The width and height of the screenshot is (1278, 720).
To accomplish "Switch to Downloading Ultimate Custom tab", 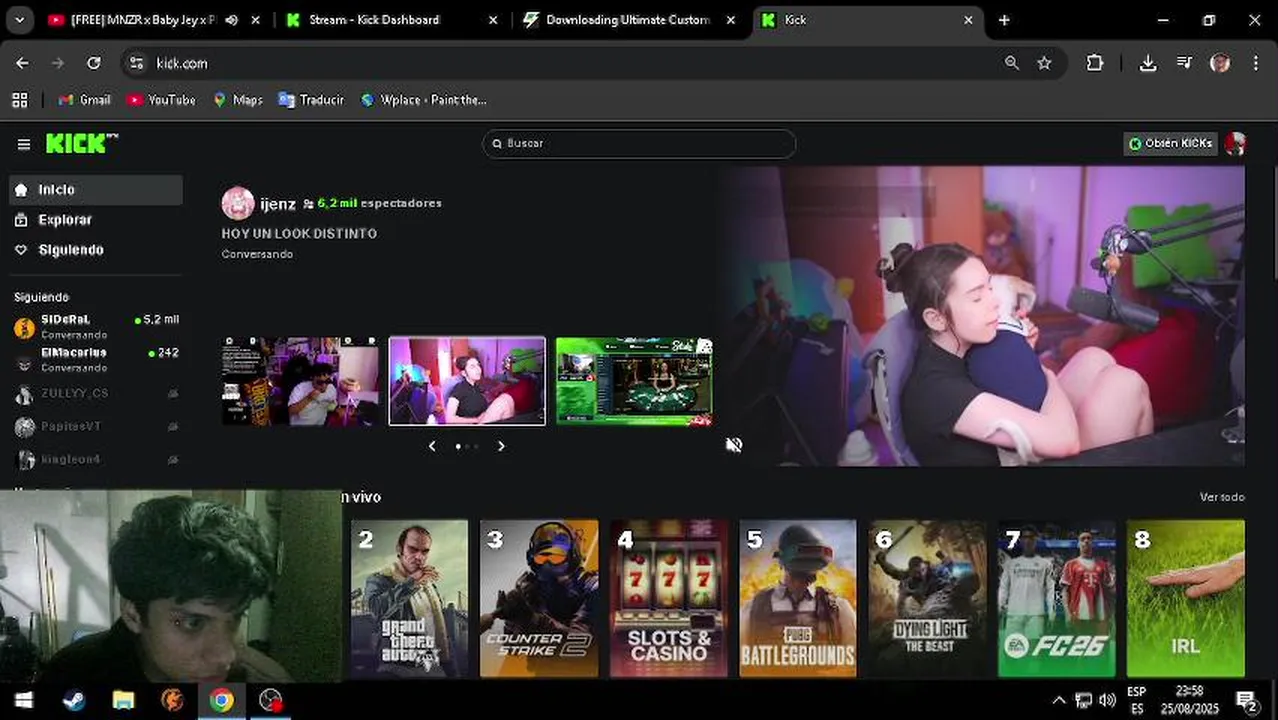I will point(628,20).
